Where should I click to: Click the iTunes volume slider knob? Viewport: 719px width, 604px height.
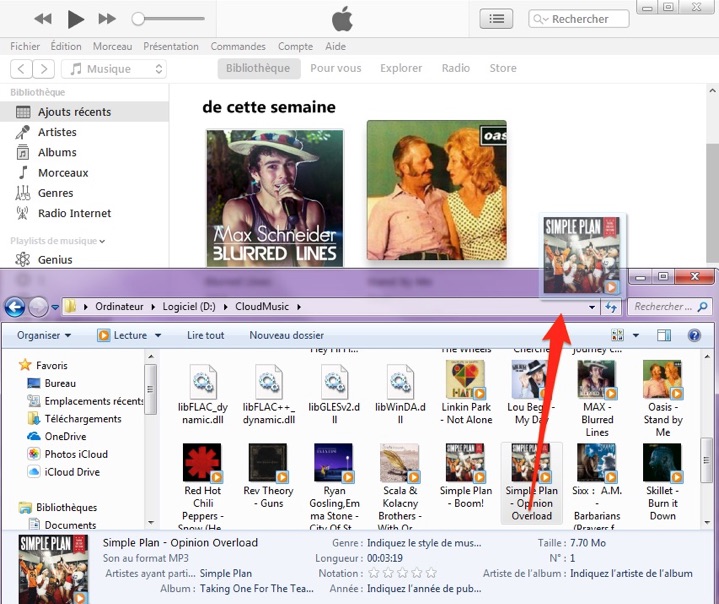point(138,19)
